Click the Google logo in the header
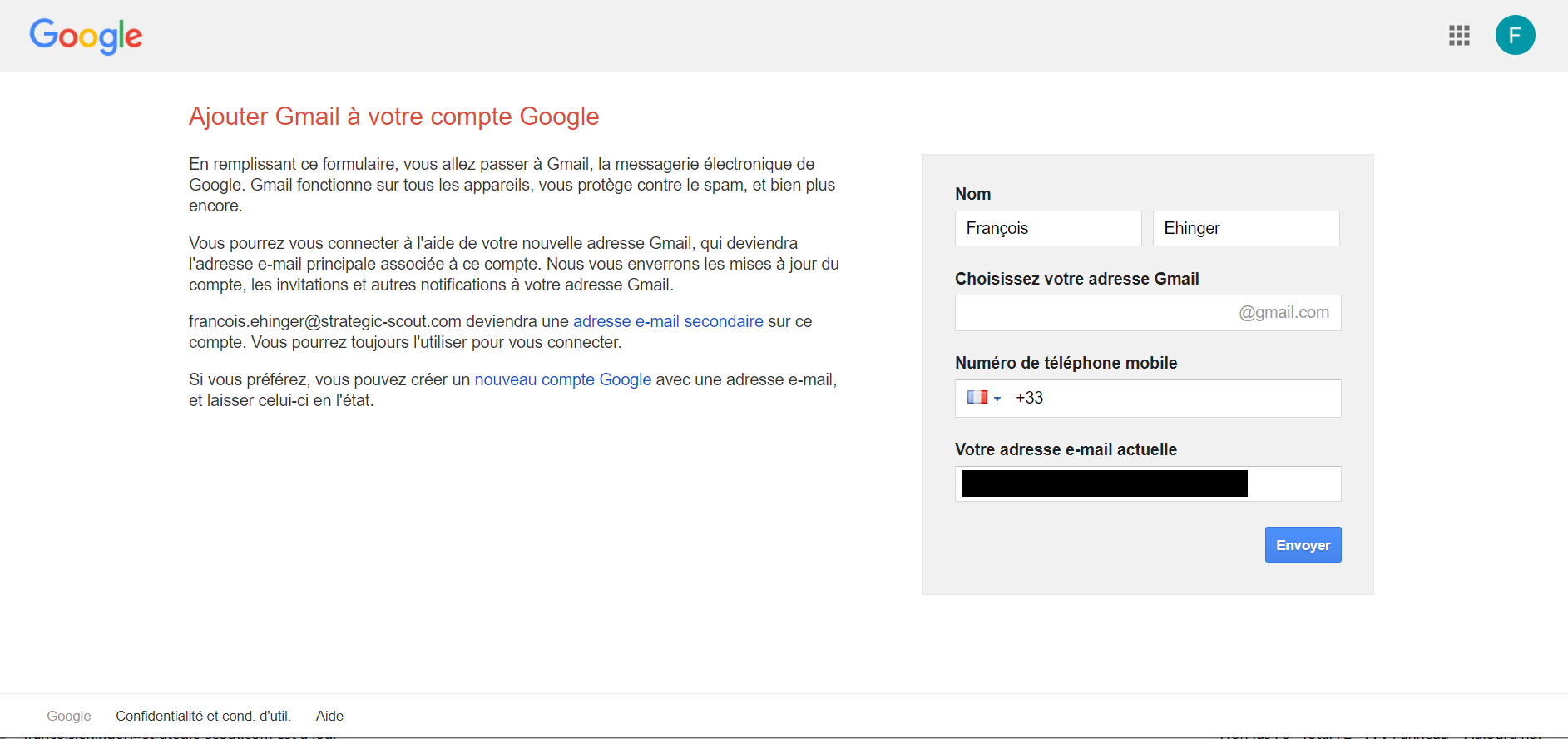The height and width of the screenshot is (739, 1568). pyautogui.click(x=86, y=37)
